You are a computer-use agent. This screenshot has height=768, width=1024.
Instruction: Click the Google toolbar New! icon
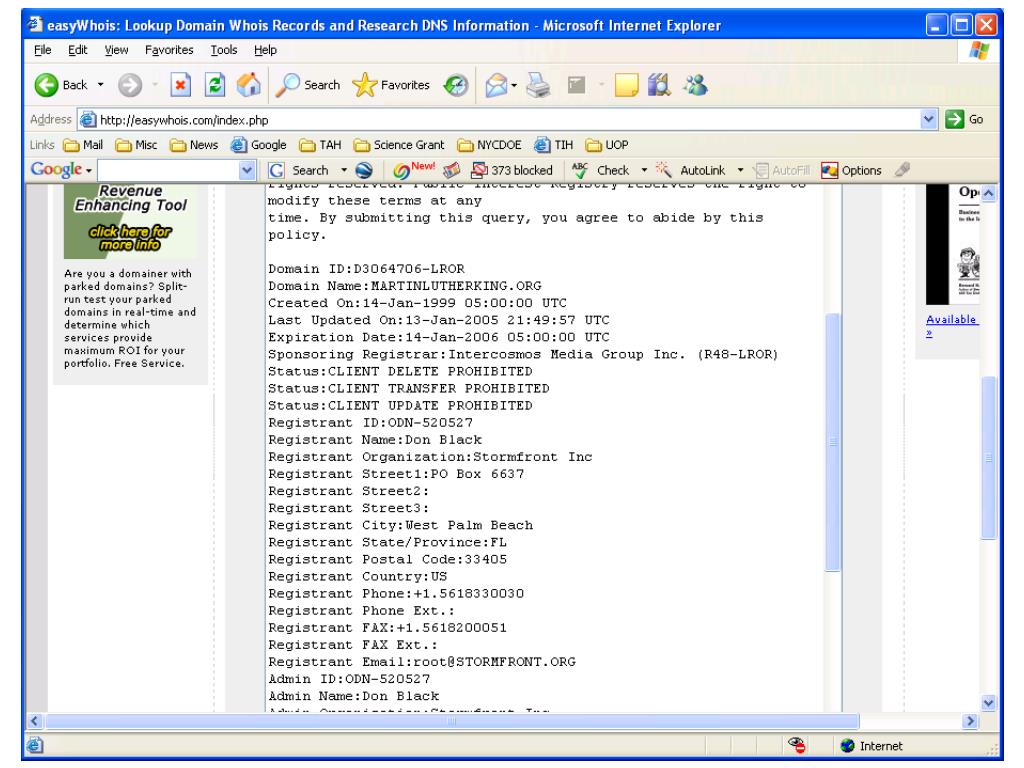pos(413,170)
